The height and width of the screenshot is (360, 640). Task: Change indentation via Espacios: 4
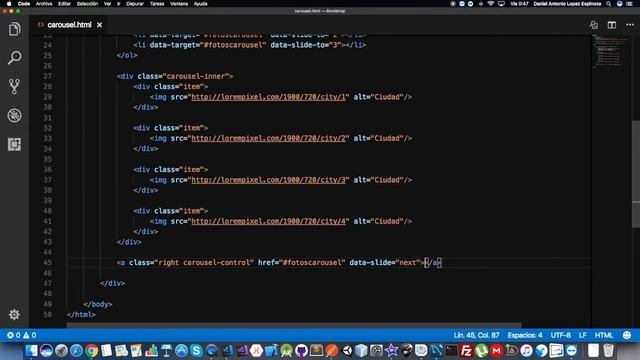tap(525, 335)
